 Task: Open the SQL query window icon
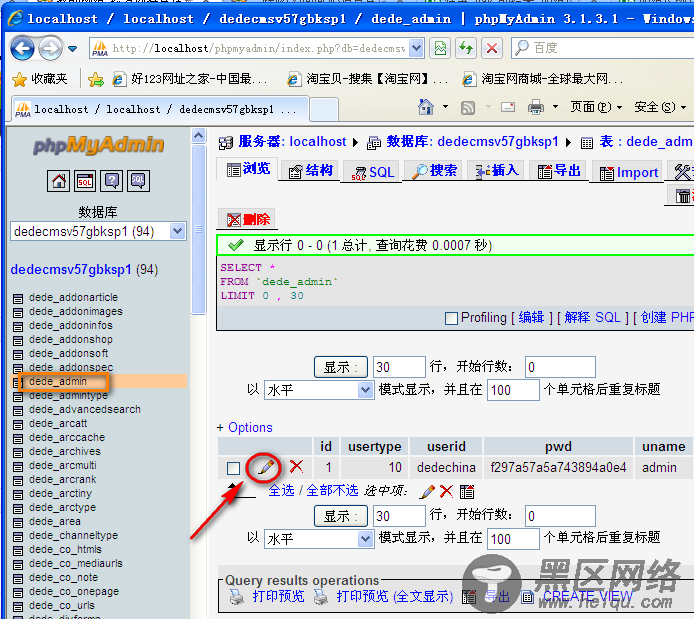pos(85,181)
